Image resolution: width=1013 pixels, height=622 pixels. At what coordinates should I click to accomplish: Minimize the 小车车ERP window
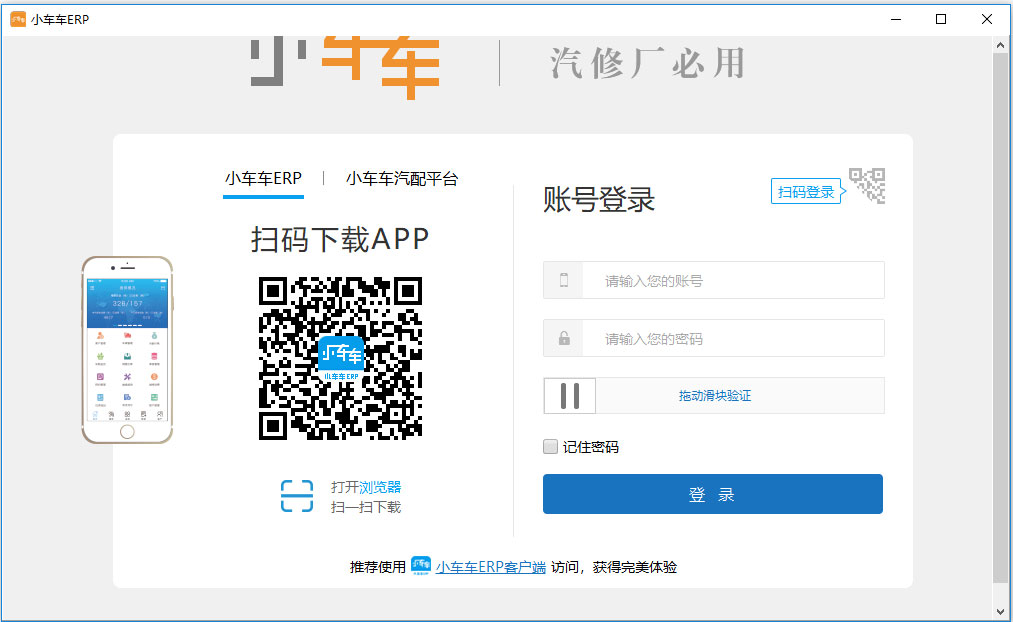[x=896, y=19]
